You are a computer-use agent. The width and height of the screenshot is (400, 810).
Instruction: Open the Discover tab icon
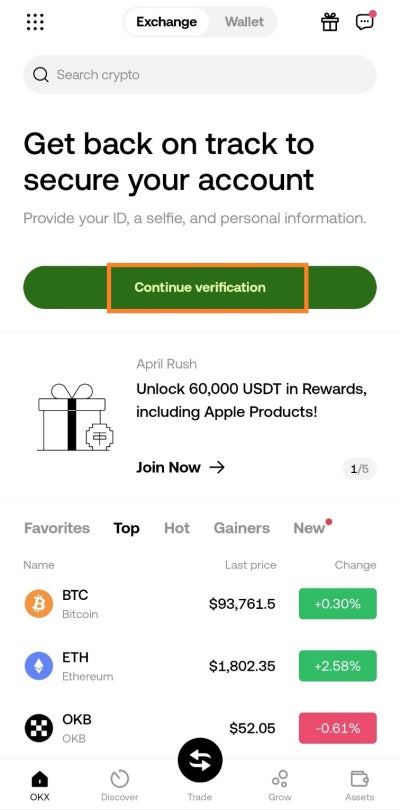[x=119, y=778]
